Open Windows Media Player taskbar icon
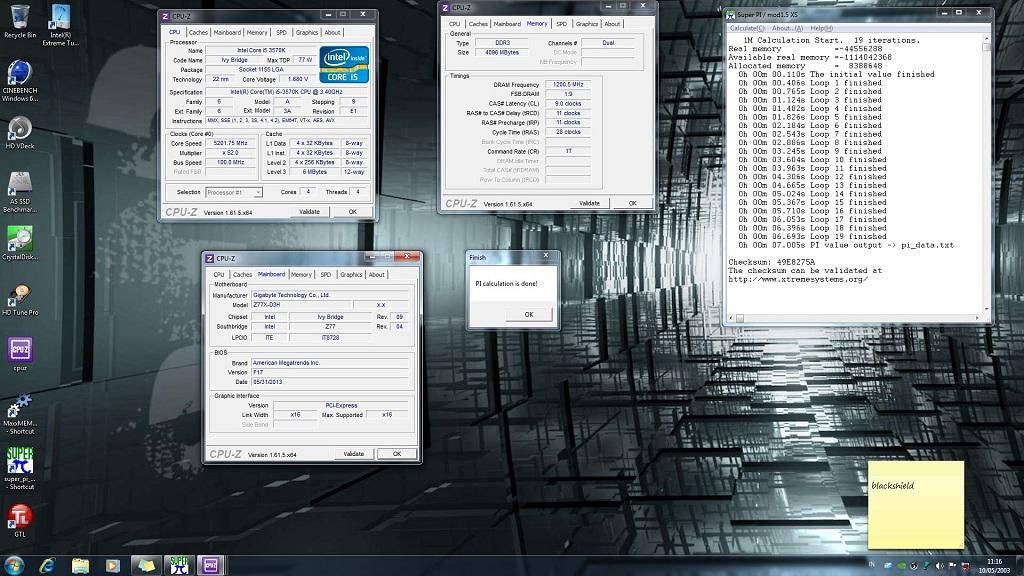 [112, 566]
